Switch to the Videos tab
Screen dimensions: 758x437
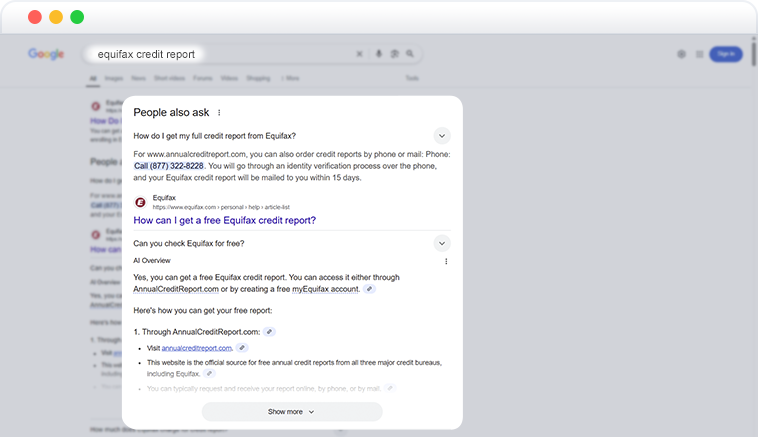229,78
